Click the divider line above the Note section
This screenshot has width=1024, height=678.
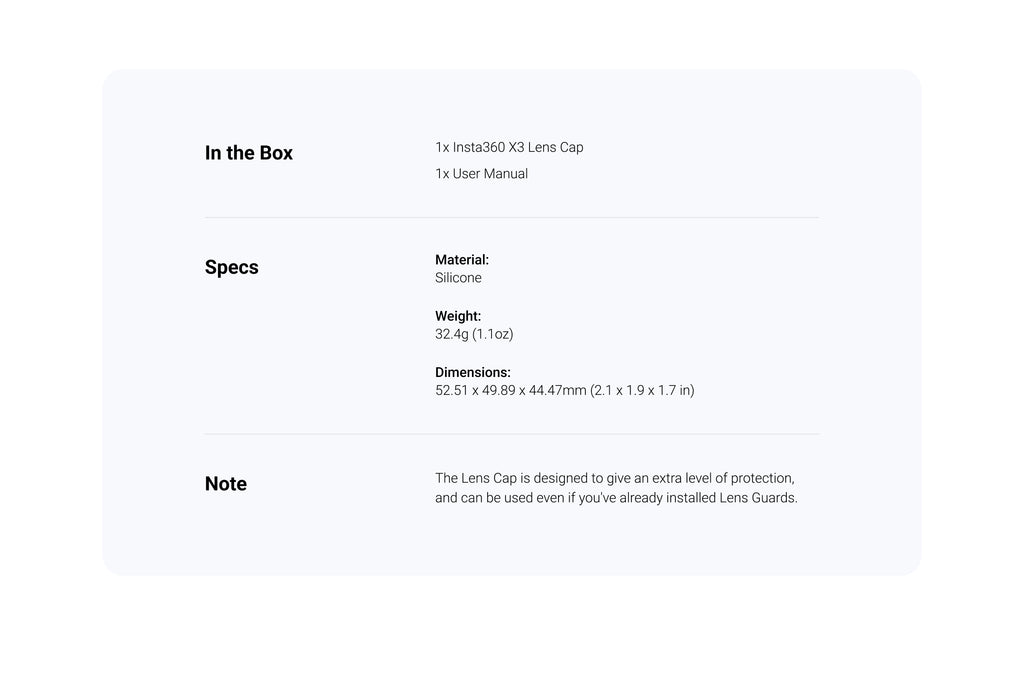511,434
